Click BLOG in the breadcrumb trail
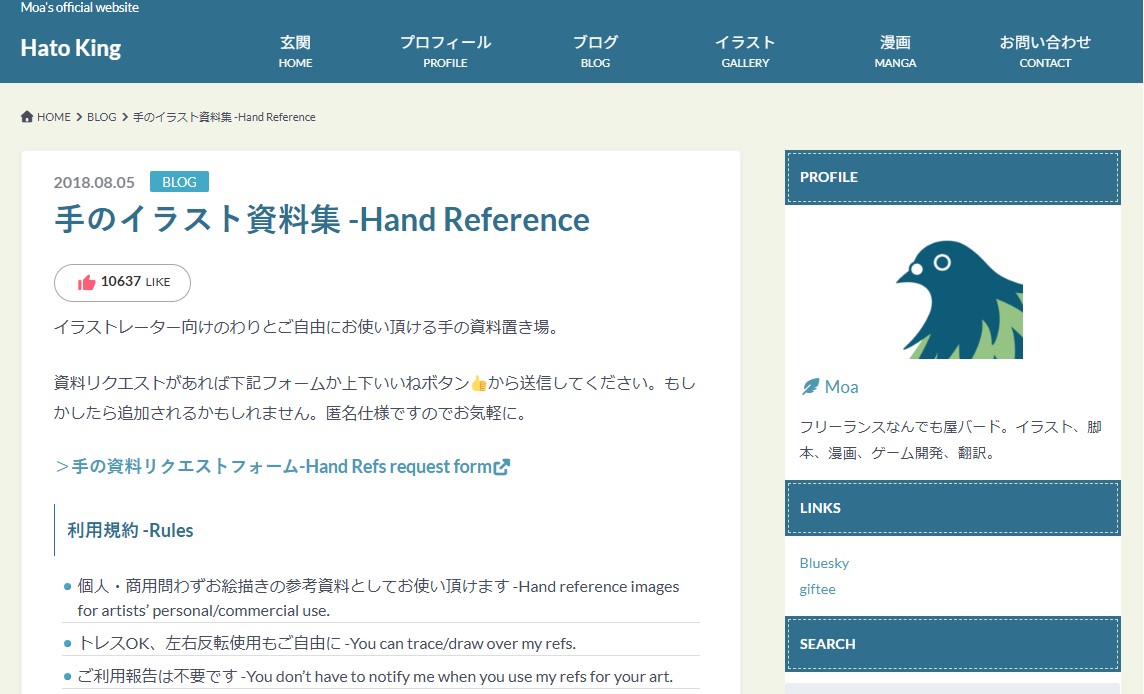 (102, 117)
